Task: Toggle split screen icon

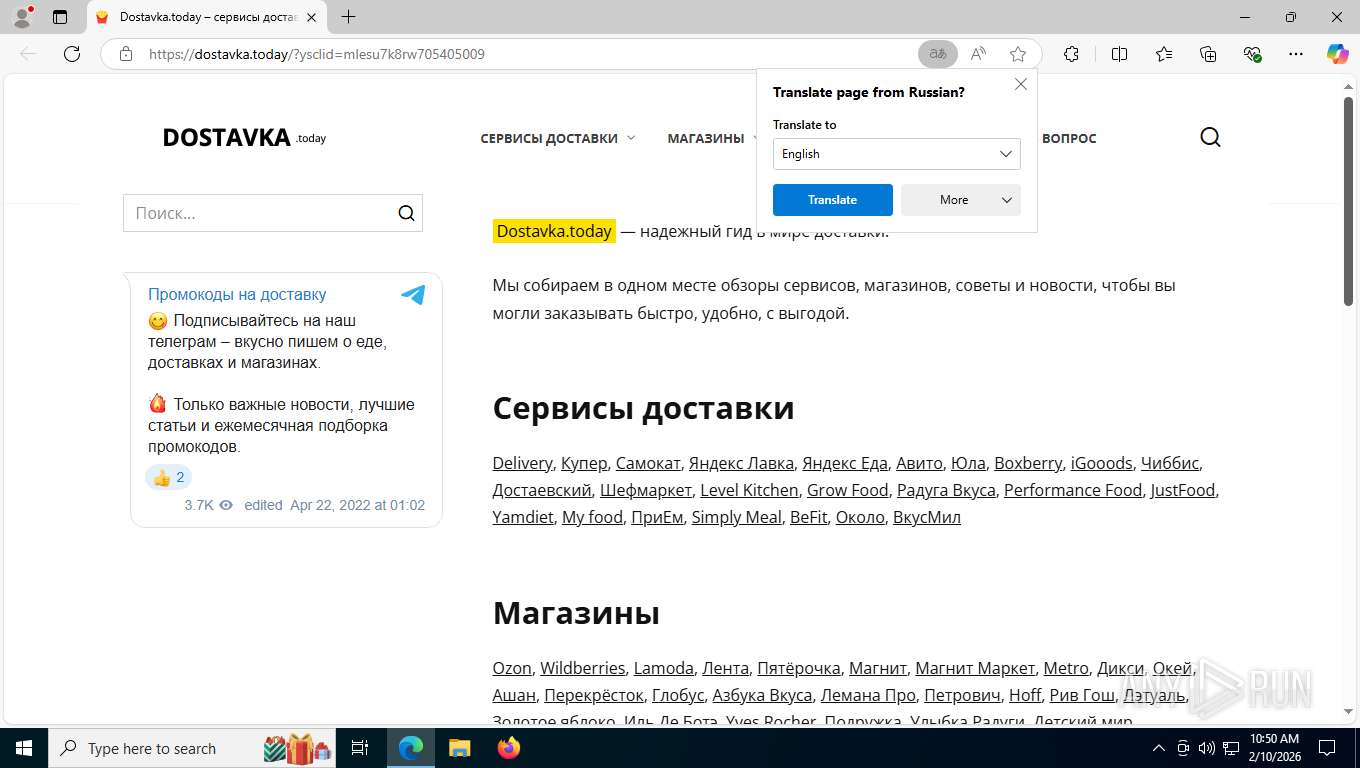Action: tap(1119, 54)
